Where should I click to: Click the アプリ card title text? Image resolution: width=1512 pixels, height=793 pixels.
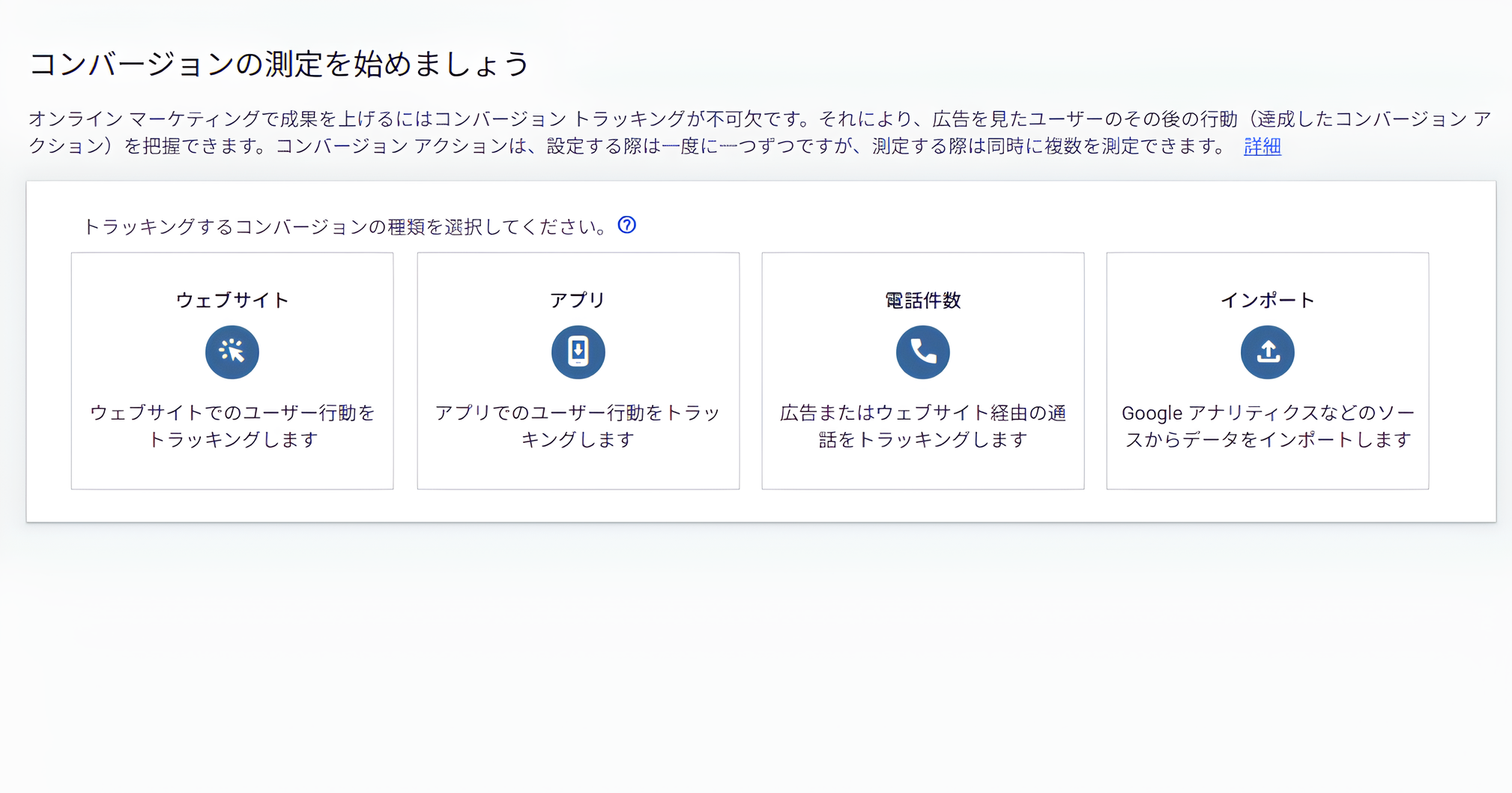[578, 298]
